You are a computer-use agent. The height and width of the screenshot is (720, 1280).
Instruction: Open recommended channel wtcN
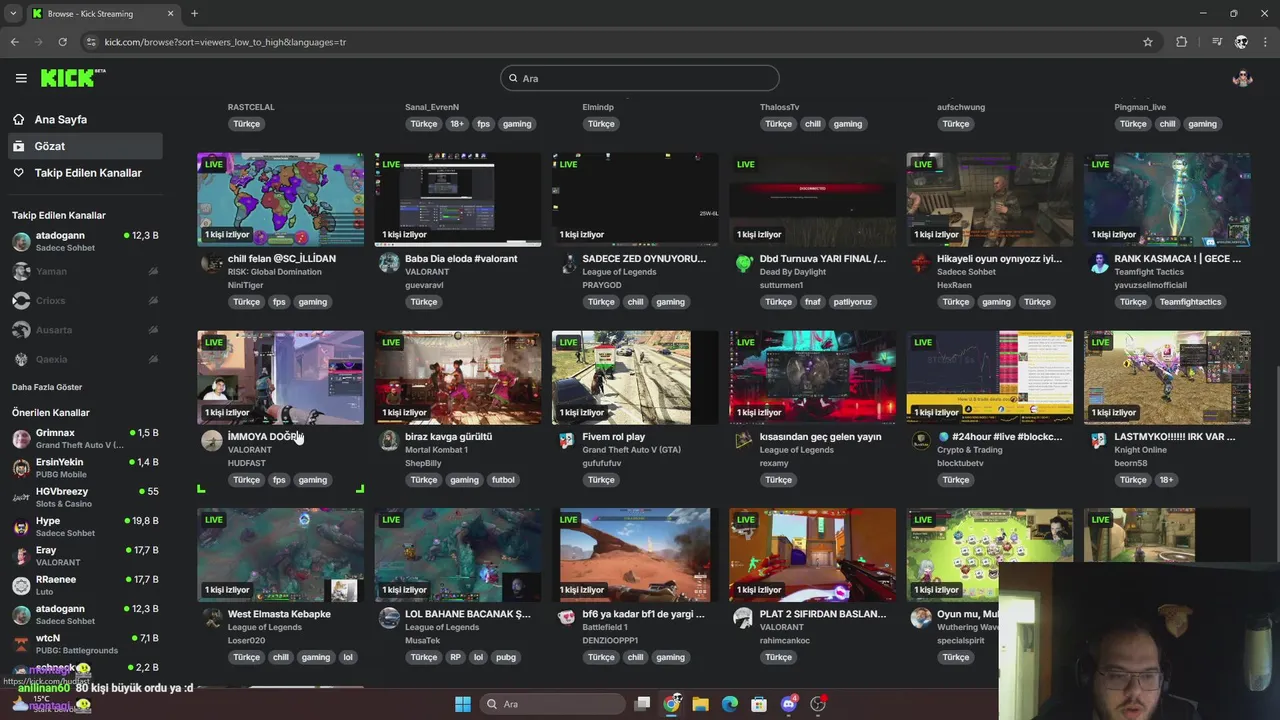(85, 643)
